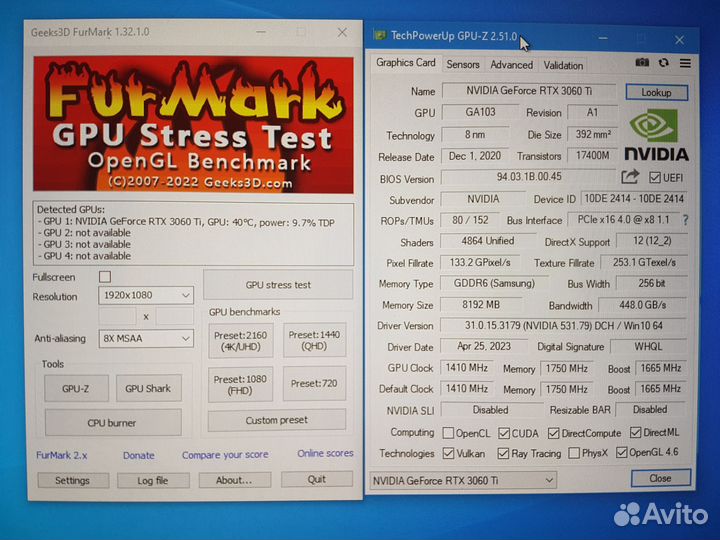Click the BIOS export share icon
This screenshot has width=720, height=540.
tap(630, 178)
